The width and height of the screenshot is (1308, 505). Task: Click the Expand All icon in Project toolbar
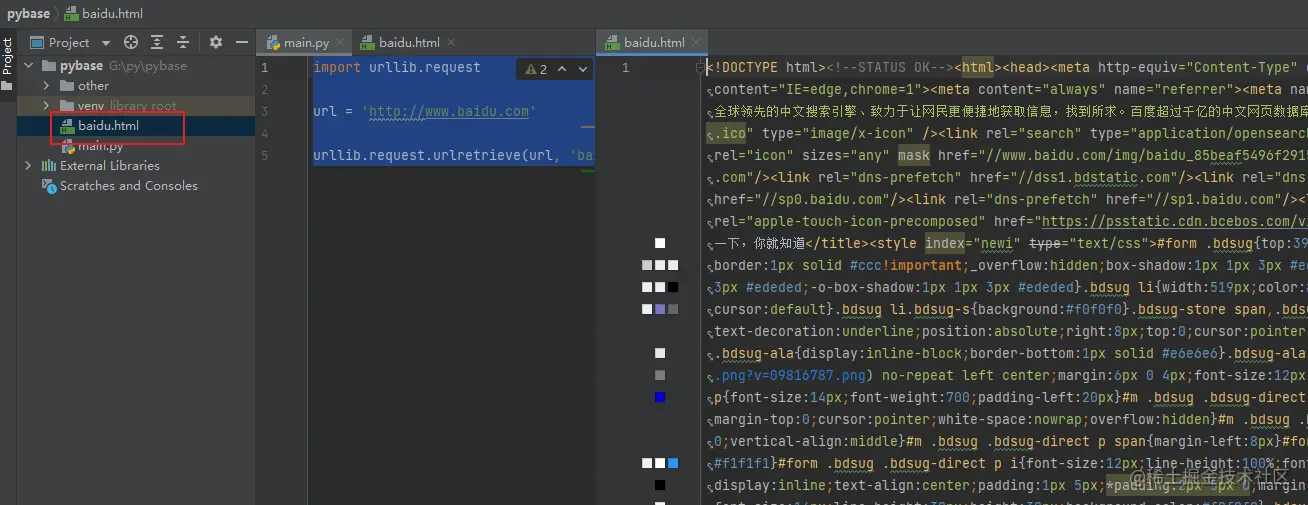pos(157,42)
